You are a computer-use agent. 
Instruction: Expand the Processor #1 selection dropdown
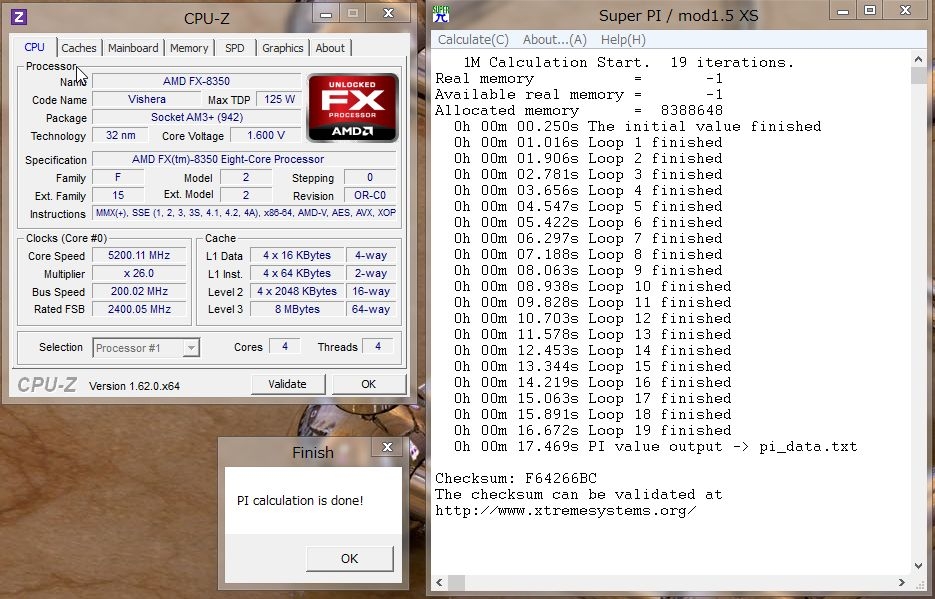191,347
